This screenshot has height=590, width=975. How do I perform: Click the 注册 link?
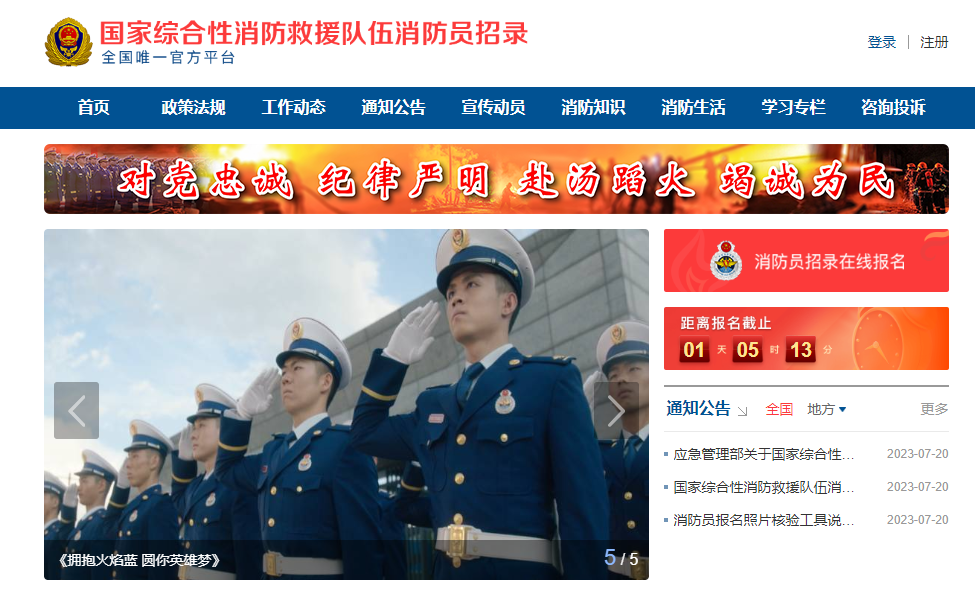pyautogui.click(x=934, y=42)
